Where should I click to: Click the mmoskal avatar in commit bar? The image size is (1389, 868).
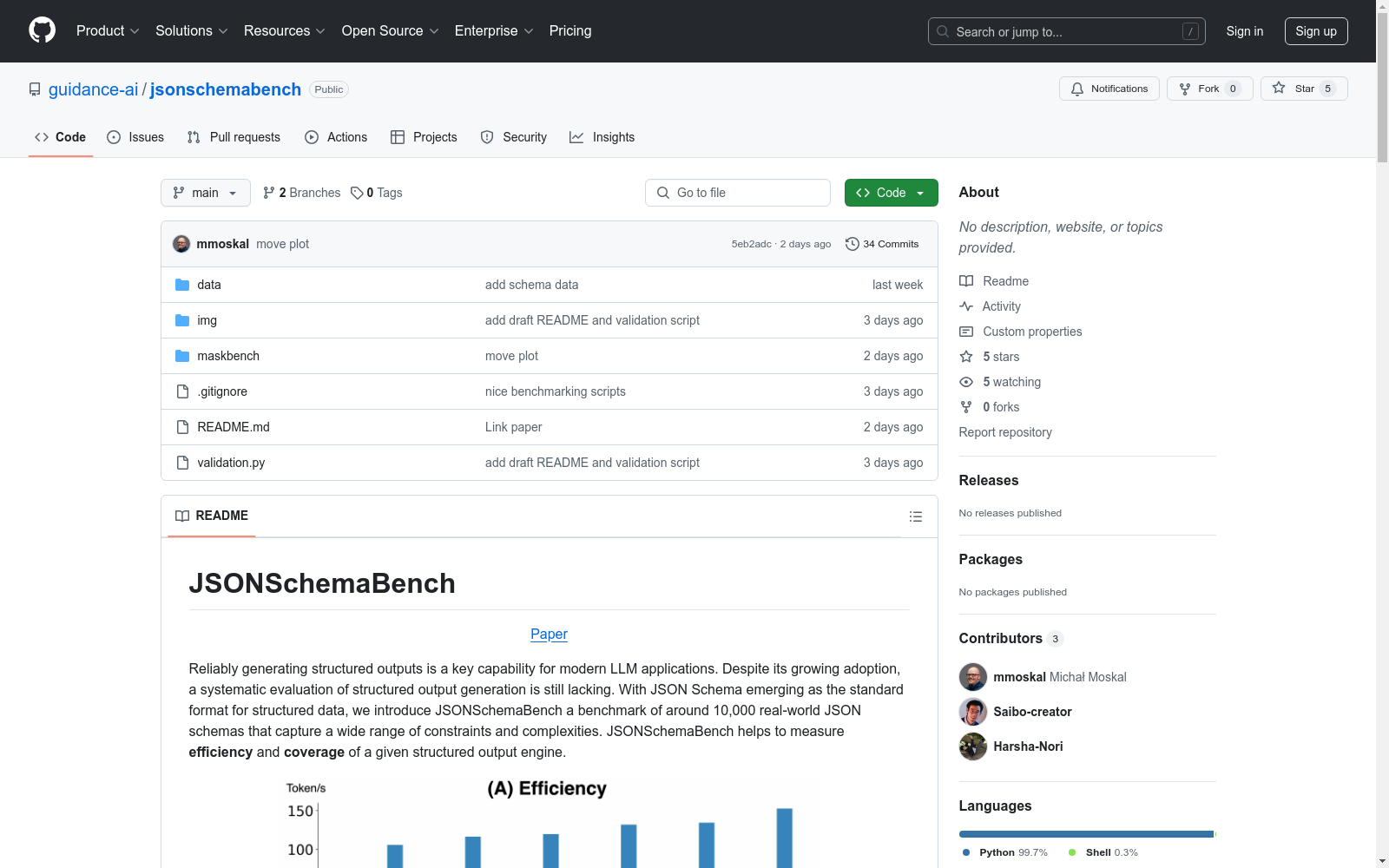point(181,244)
